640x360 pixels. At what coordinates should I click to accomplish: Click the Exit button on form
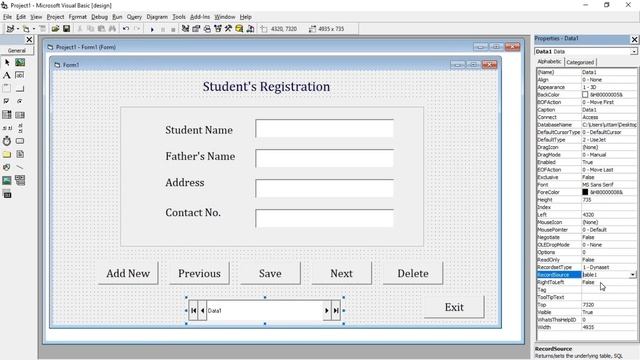(454, 307)
